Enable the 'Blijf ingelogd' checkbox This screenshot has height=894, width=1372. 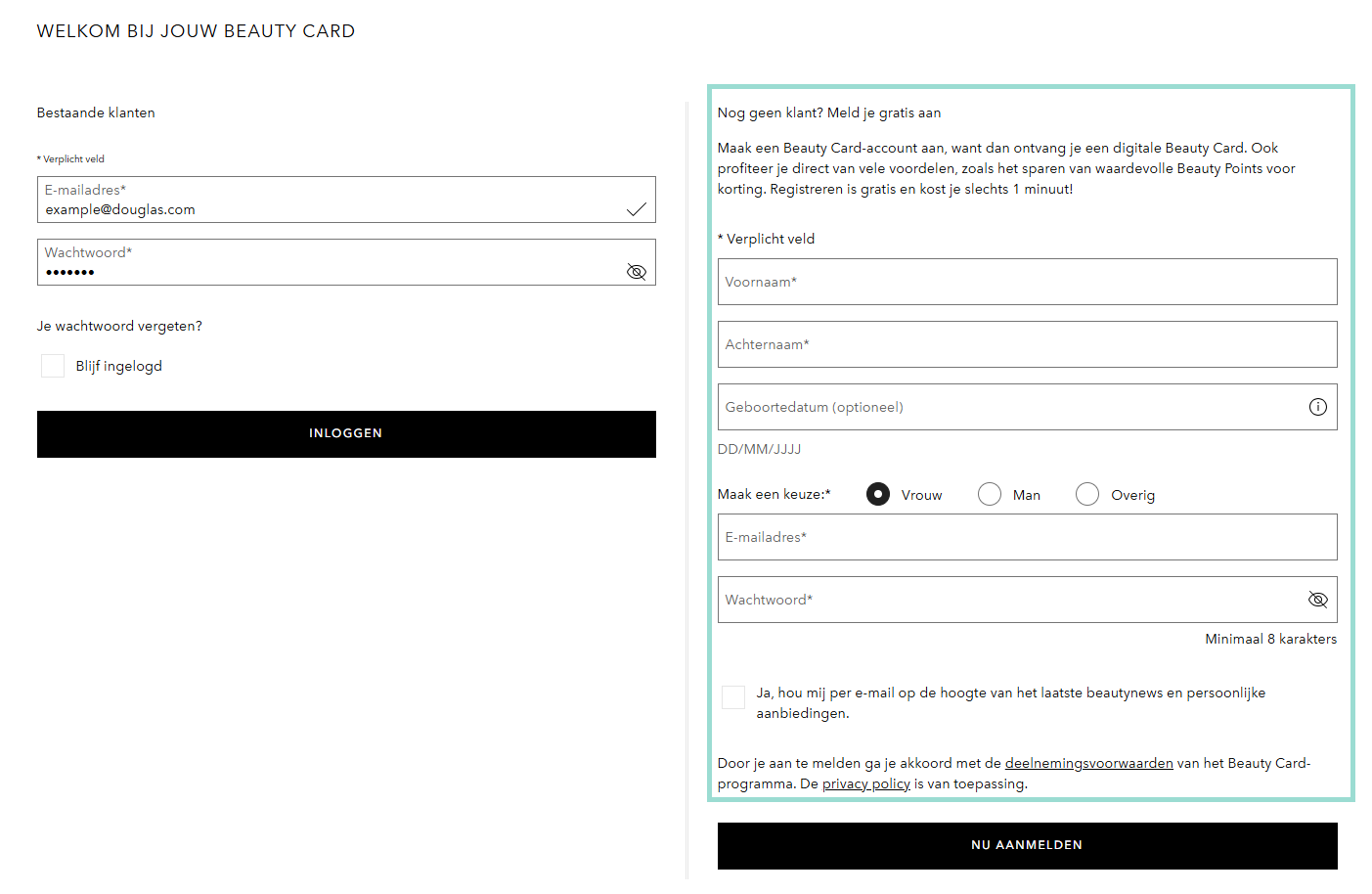pos(53,366)
